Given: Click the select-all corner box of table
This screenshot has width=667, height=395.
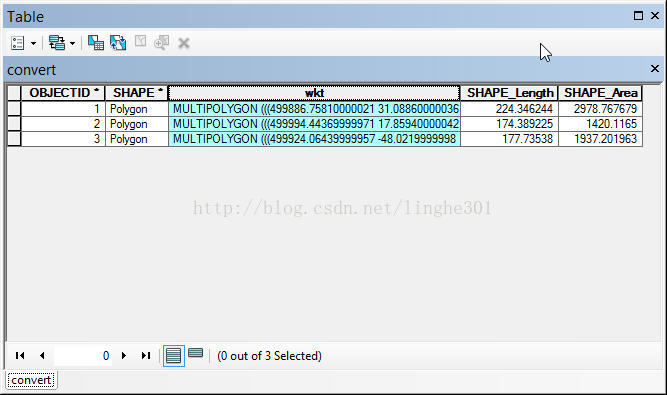Looking at the screenshot, I should coord(14,93).
